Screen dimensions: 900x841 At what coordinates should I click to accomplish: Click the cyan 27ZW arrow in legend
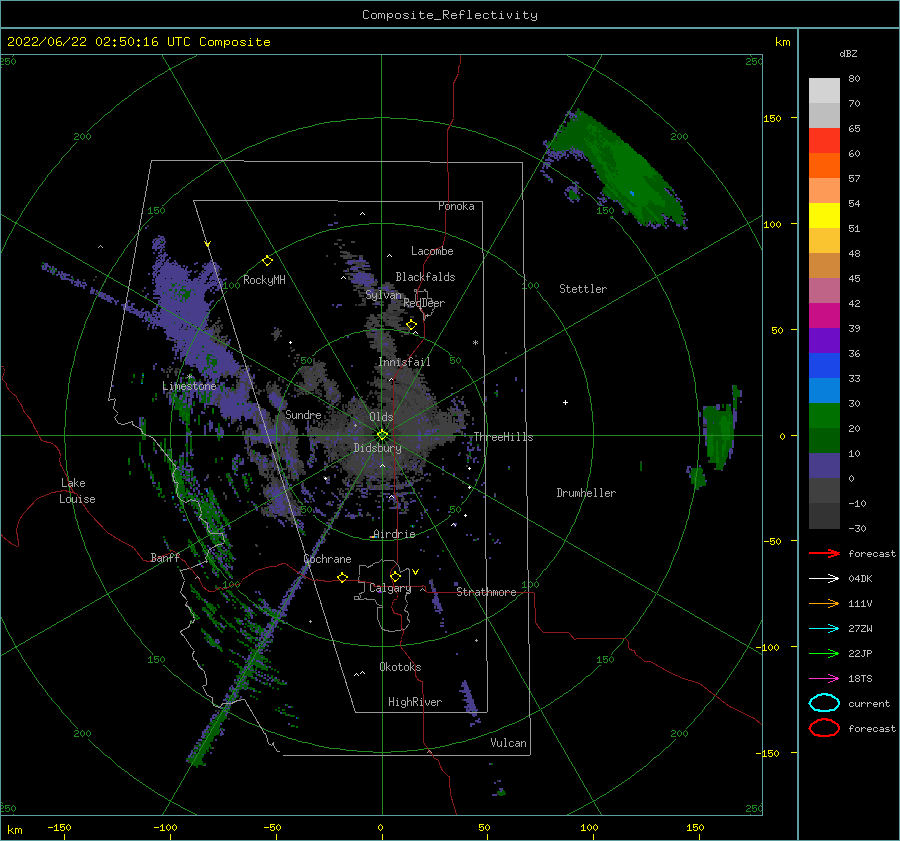coord(824,629)
